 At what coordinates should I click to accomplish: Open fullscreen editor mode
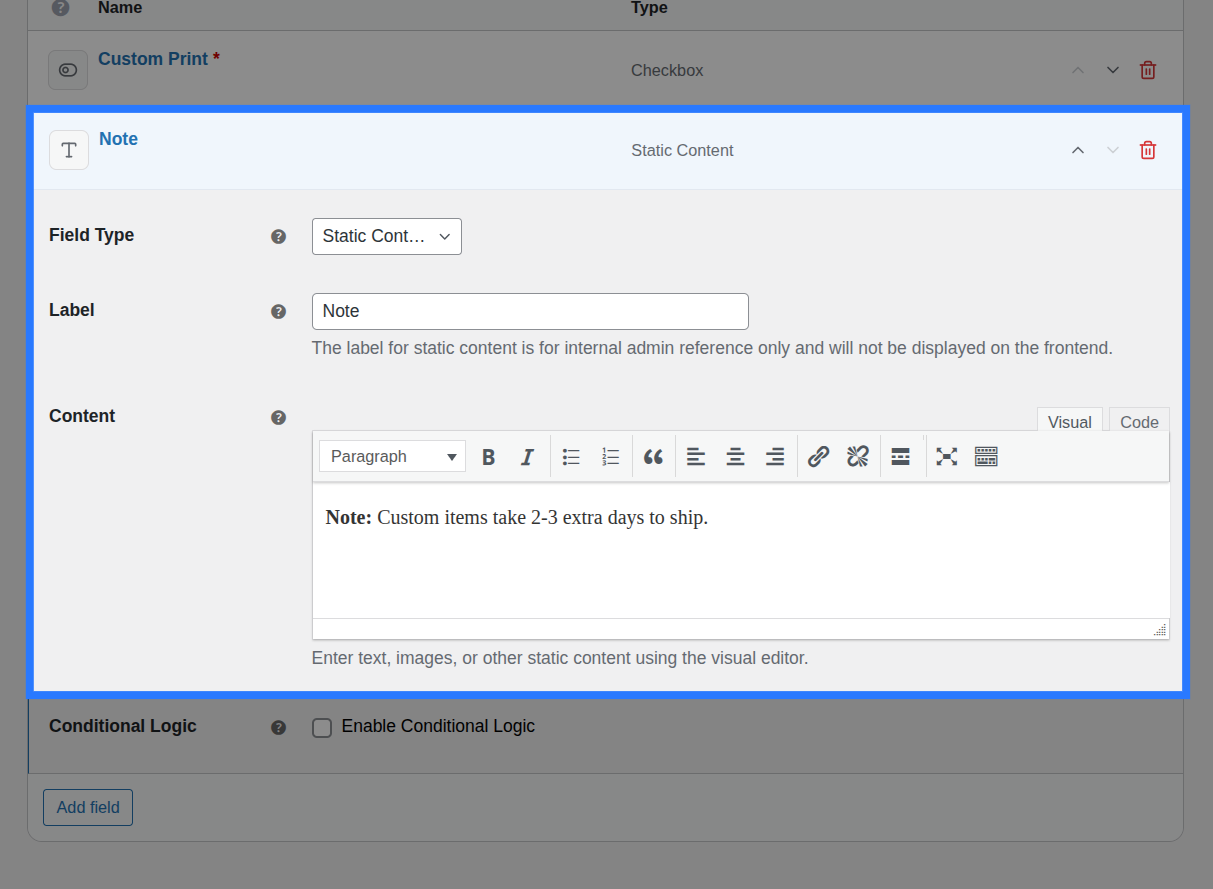946,457
